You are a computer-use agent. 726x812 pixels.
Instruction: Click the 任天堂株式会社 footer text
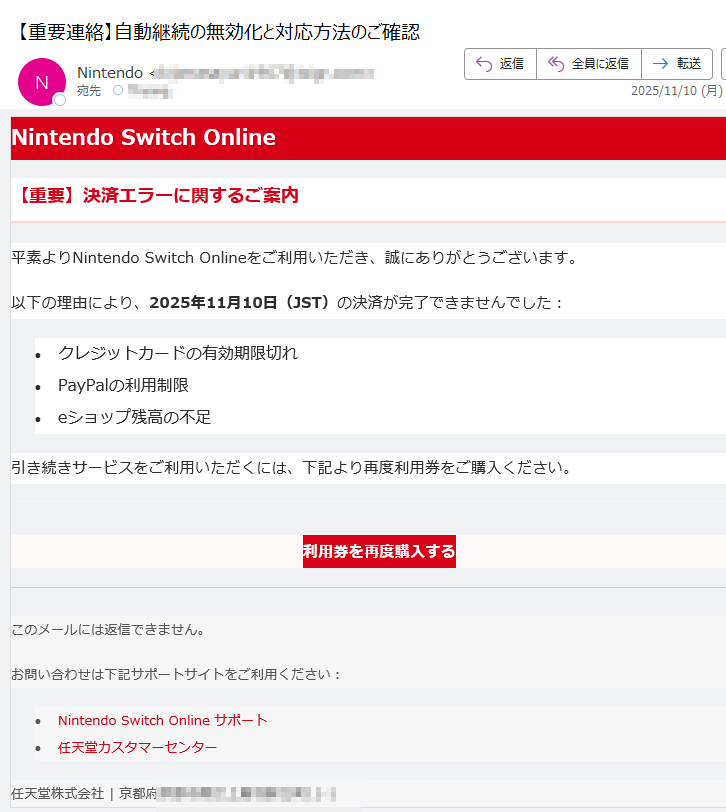pyautogui.click(x=57, y=793)
